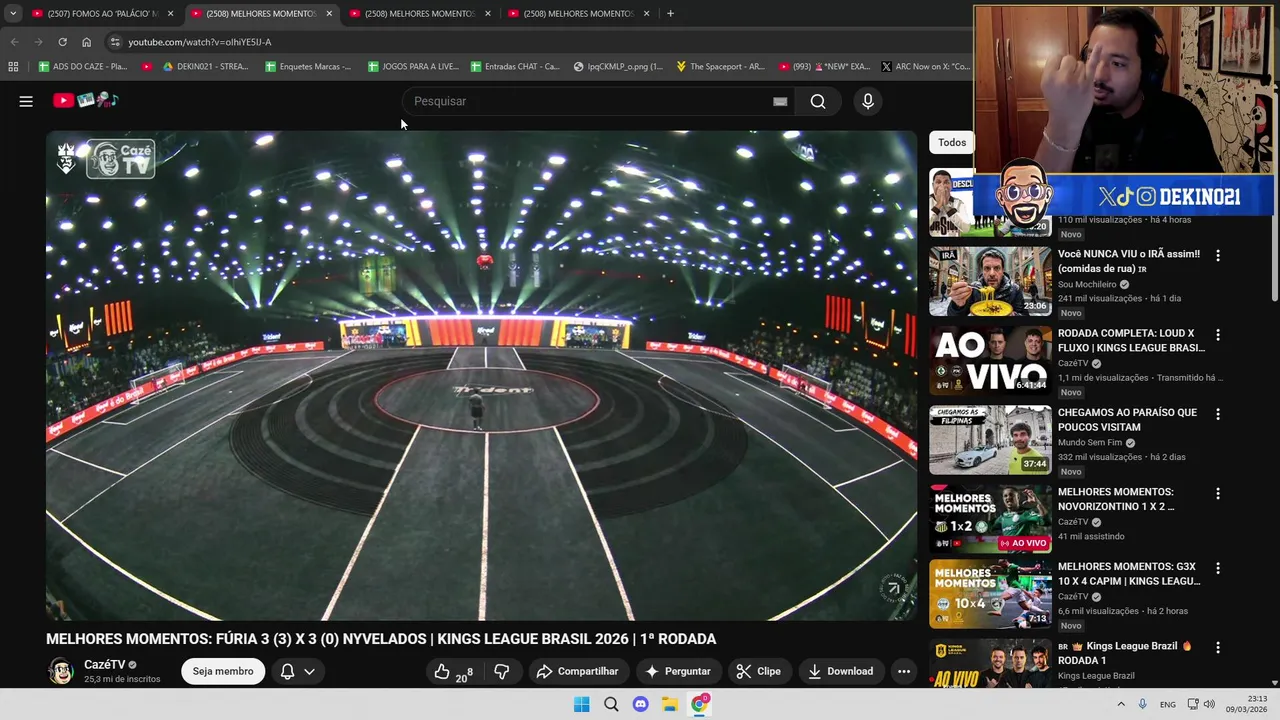
Task: Open the Perguntar AI button
Action: pos(678,672)
